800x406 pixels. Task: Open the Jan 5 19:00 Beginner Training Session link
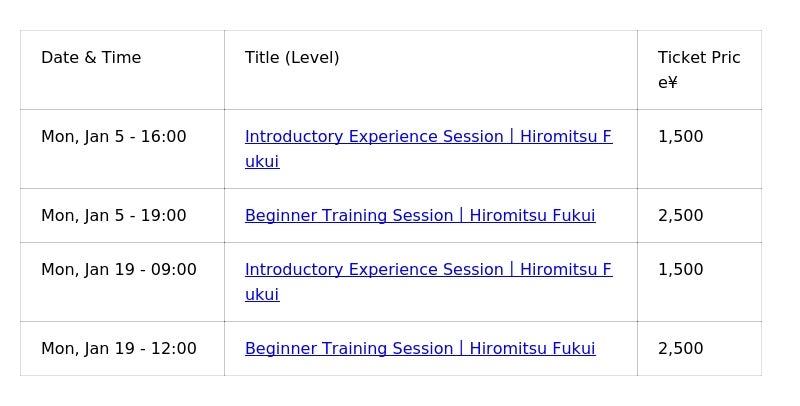click(x=420, y=216)
